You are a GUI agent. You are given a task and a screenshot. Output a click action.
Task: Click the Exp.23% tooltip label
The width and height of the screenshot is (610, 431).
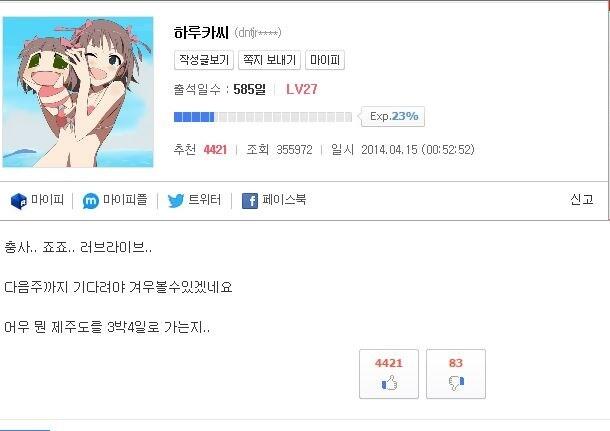pos(394,116)
